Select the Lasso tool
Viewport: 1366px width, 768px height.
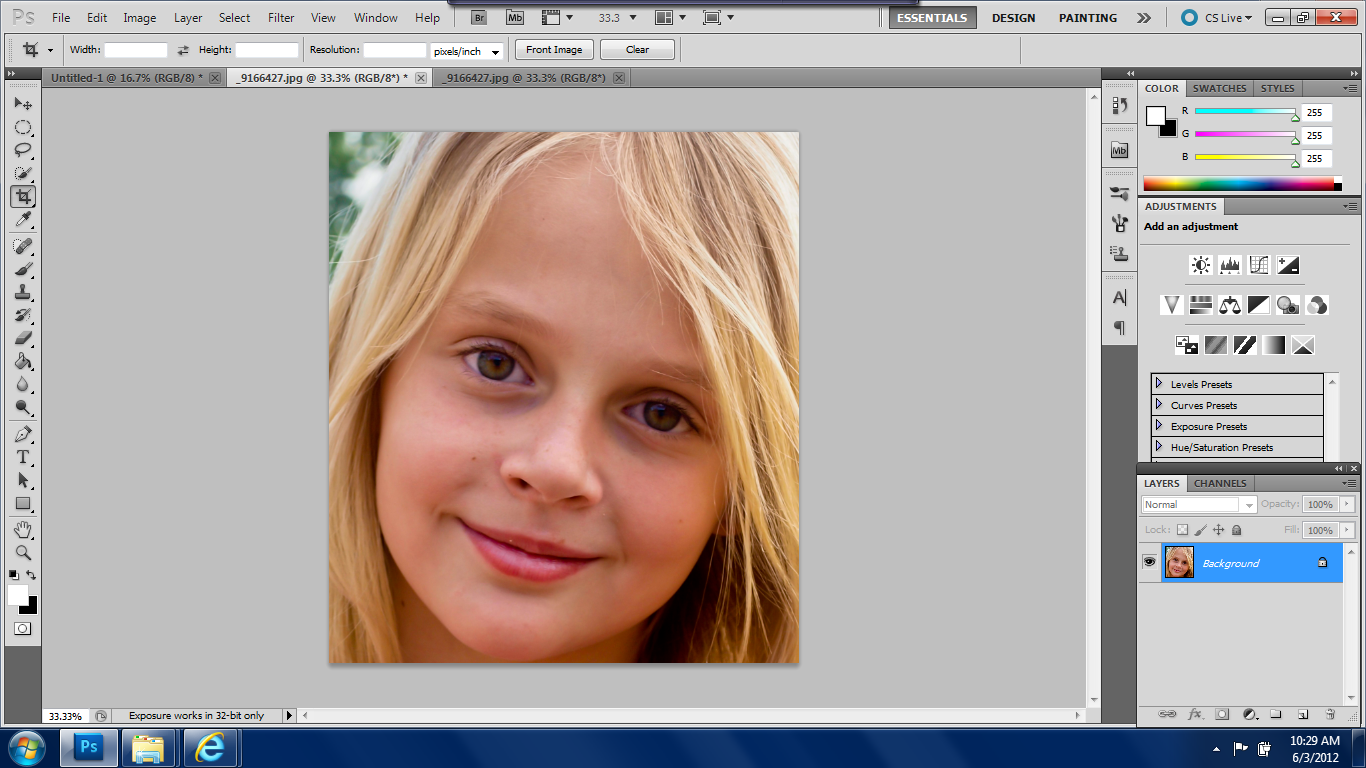(x=23, y=150)
